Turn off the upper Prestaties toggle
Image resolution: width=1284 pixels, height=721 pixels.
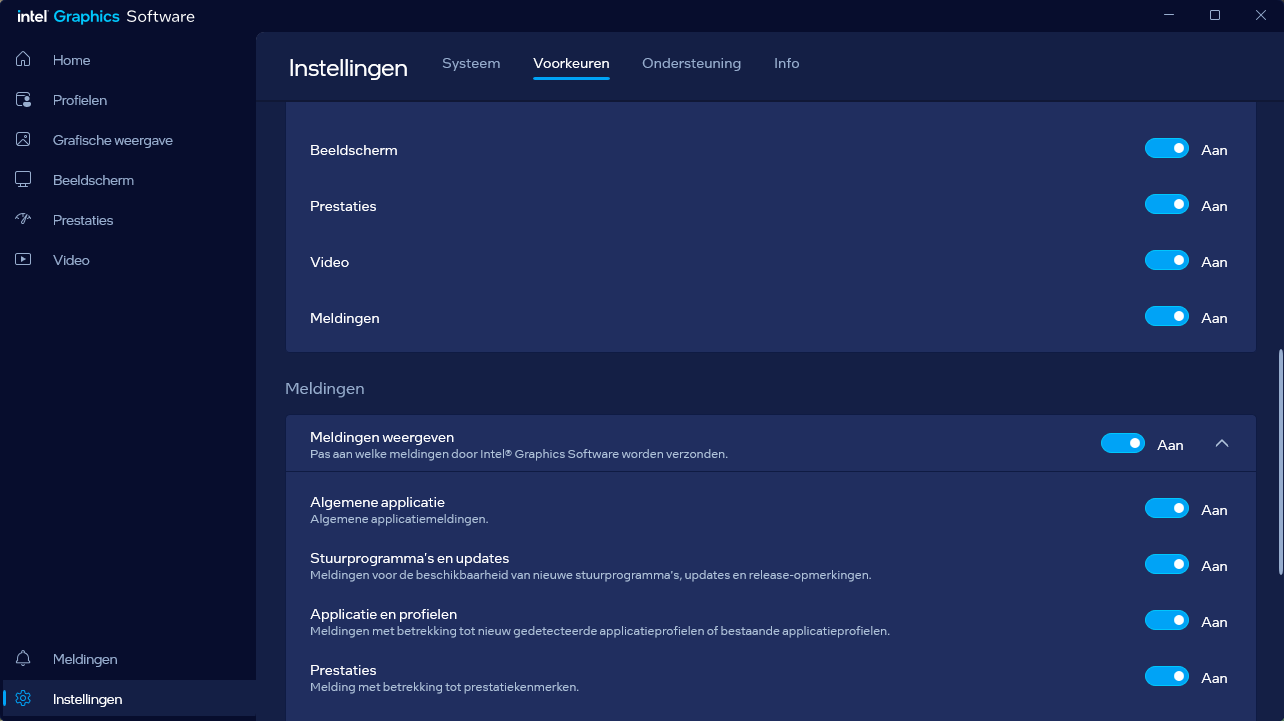tap(1166, 205)
